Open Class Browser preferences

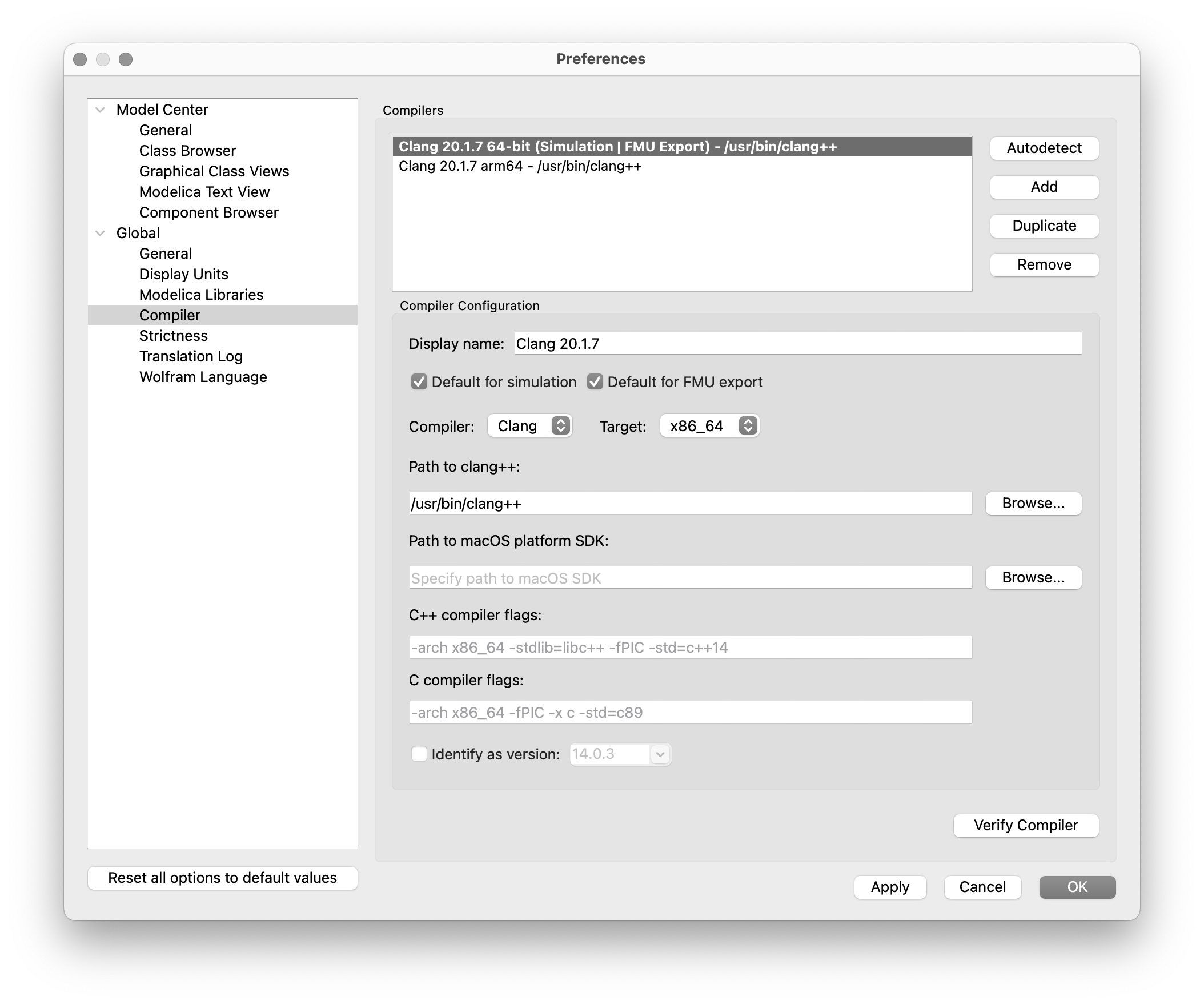(x=187, y=151)
